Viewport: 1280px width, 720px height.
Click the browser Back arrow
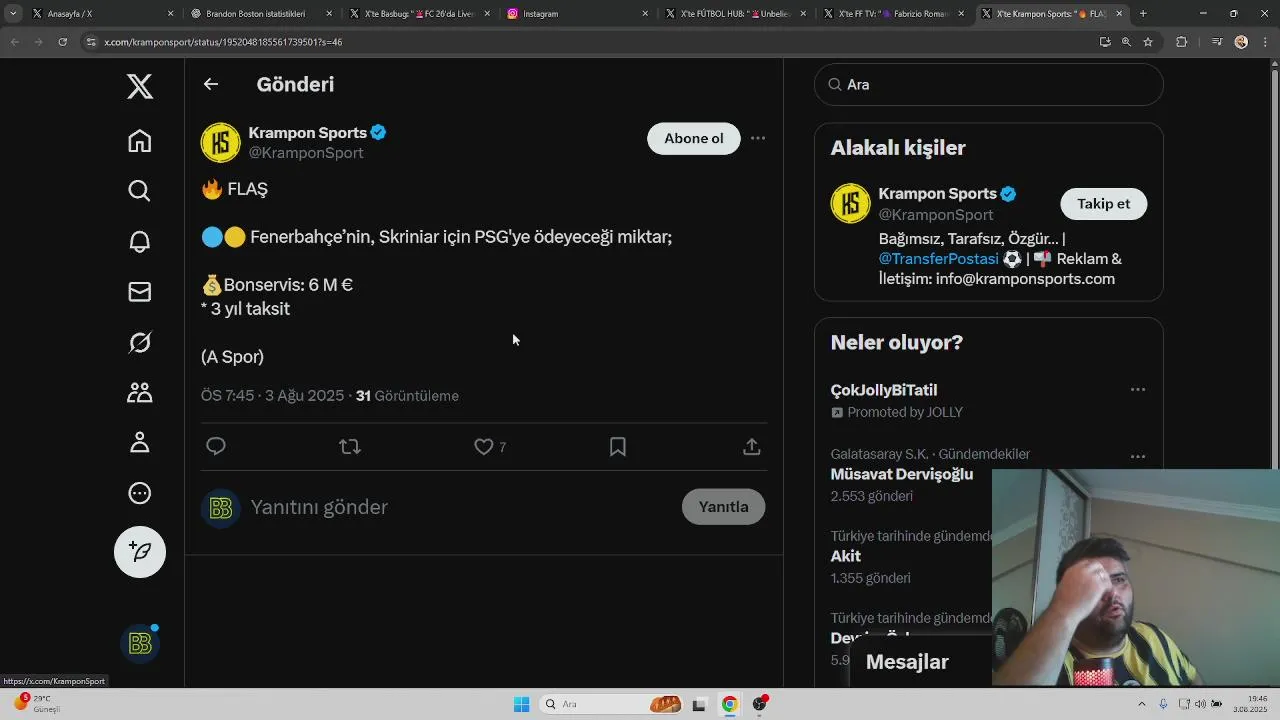point(15,42)
